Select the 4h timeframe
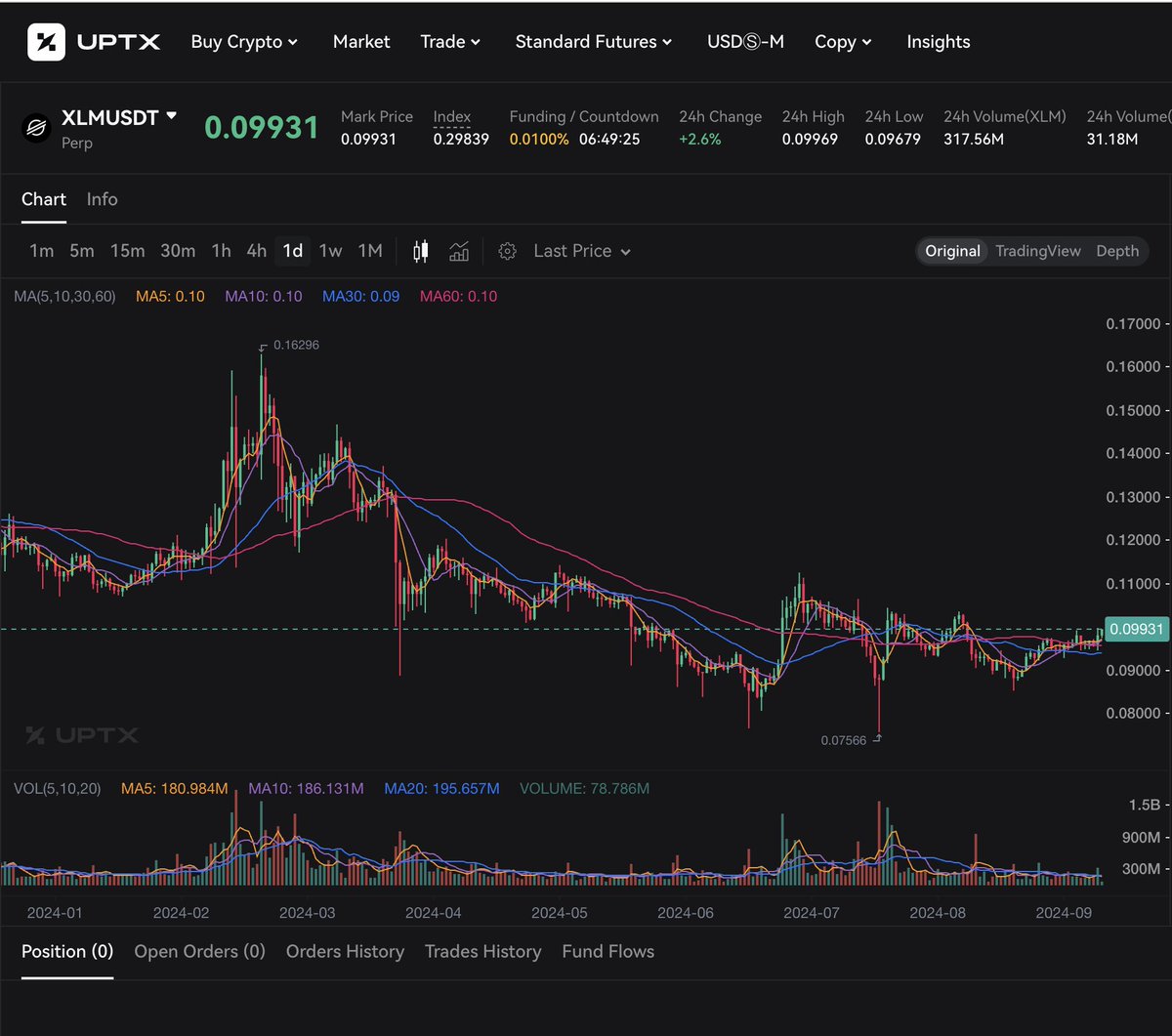1172x1036 pixels. (x=257, y=251)
